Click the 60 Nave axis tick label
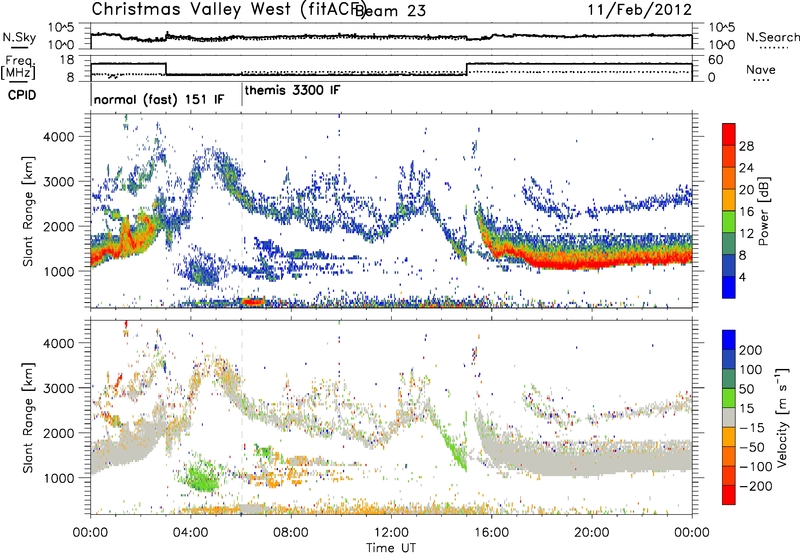800x554 pixels. (716, 60)
